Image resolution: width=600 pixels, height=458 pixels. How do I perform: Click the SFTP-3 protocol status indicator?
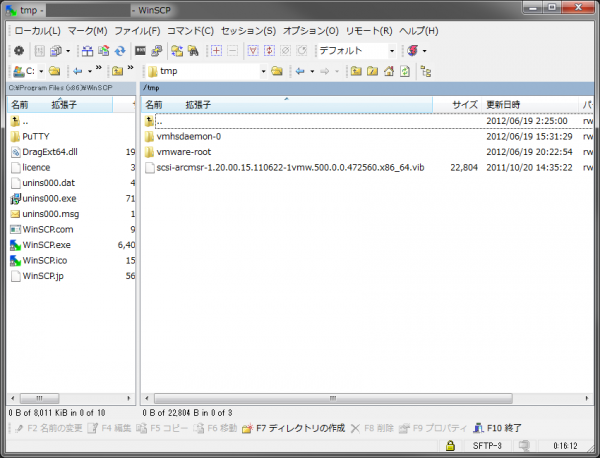coord(487,446)
